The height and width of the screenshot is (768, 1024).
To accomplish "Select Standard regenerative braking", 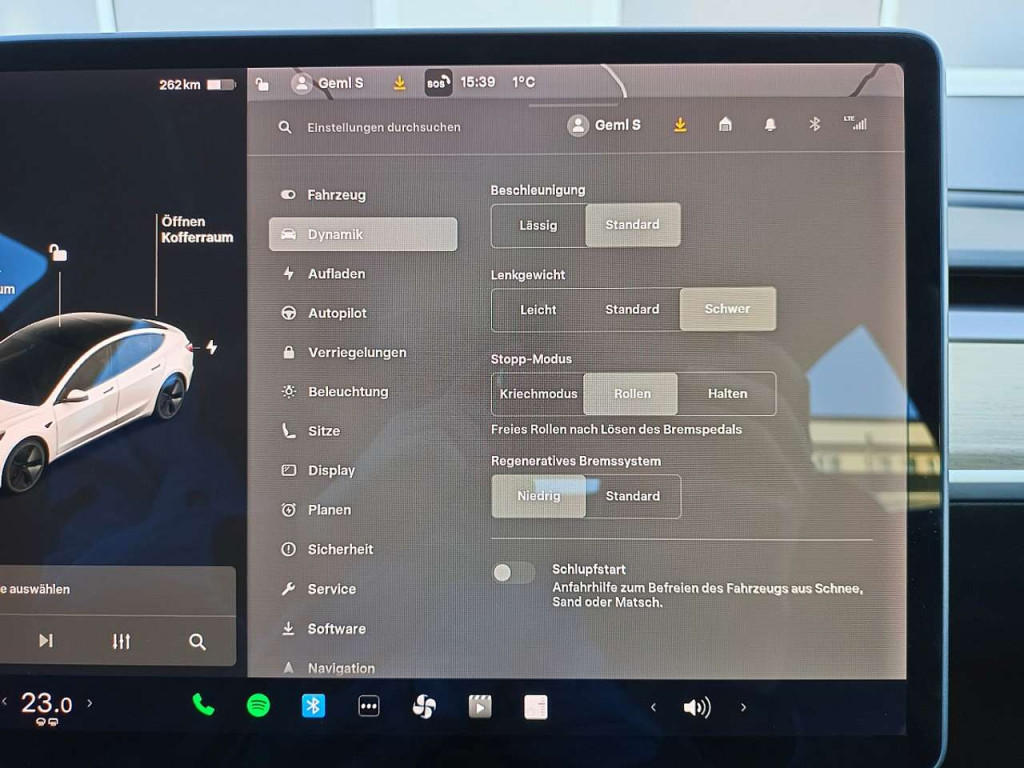I will pos(632,496).
